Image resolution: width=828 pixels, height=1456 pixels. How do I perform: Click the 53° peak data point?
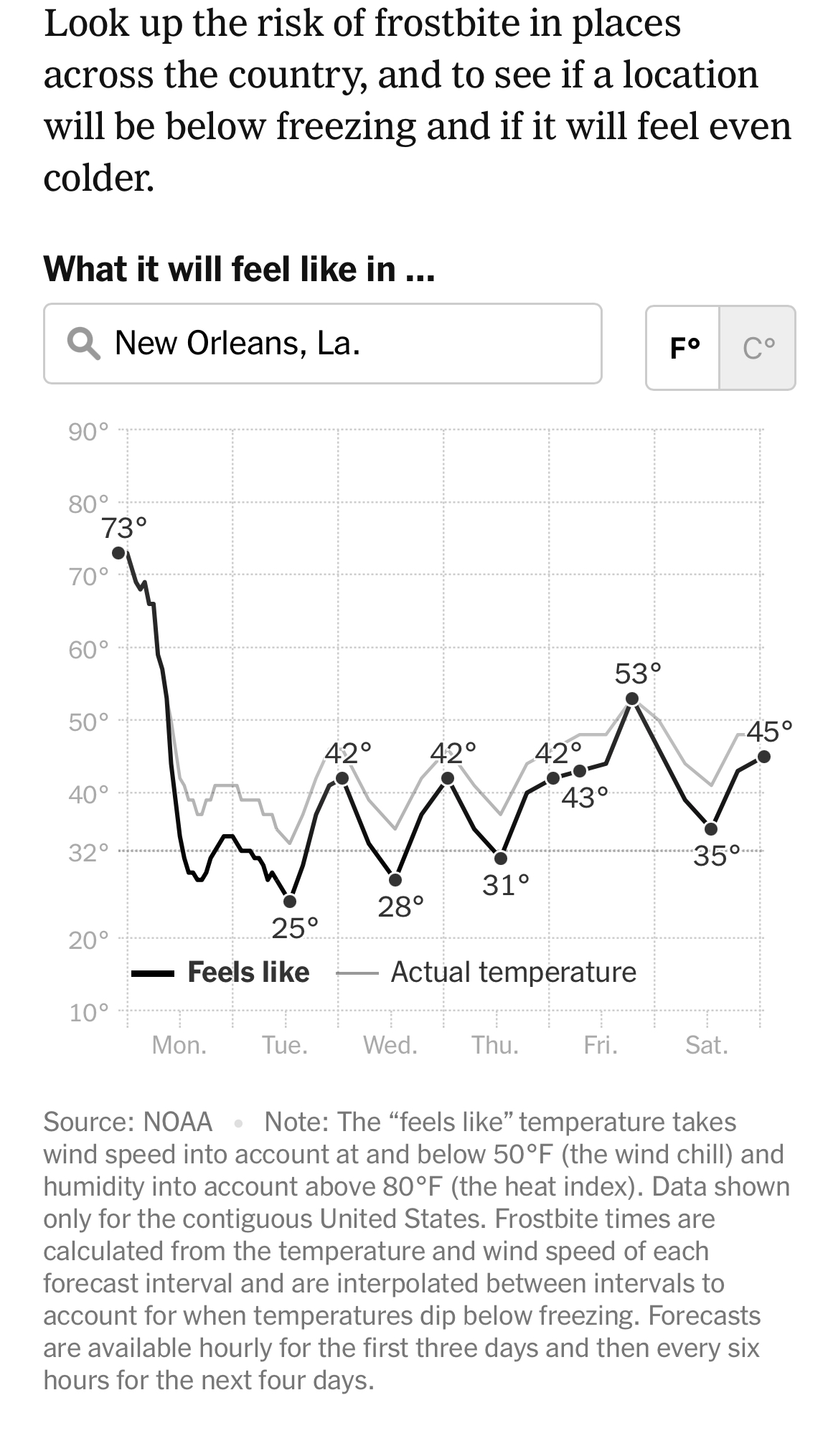tap(632, 699)
